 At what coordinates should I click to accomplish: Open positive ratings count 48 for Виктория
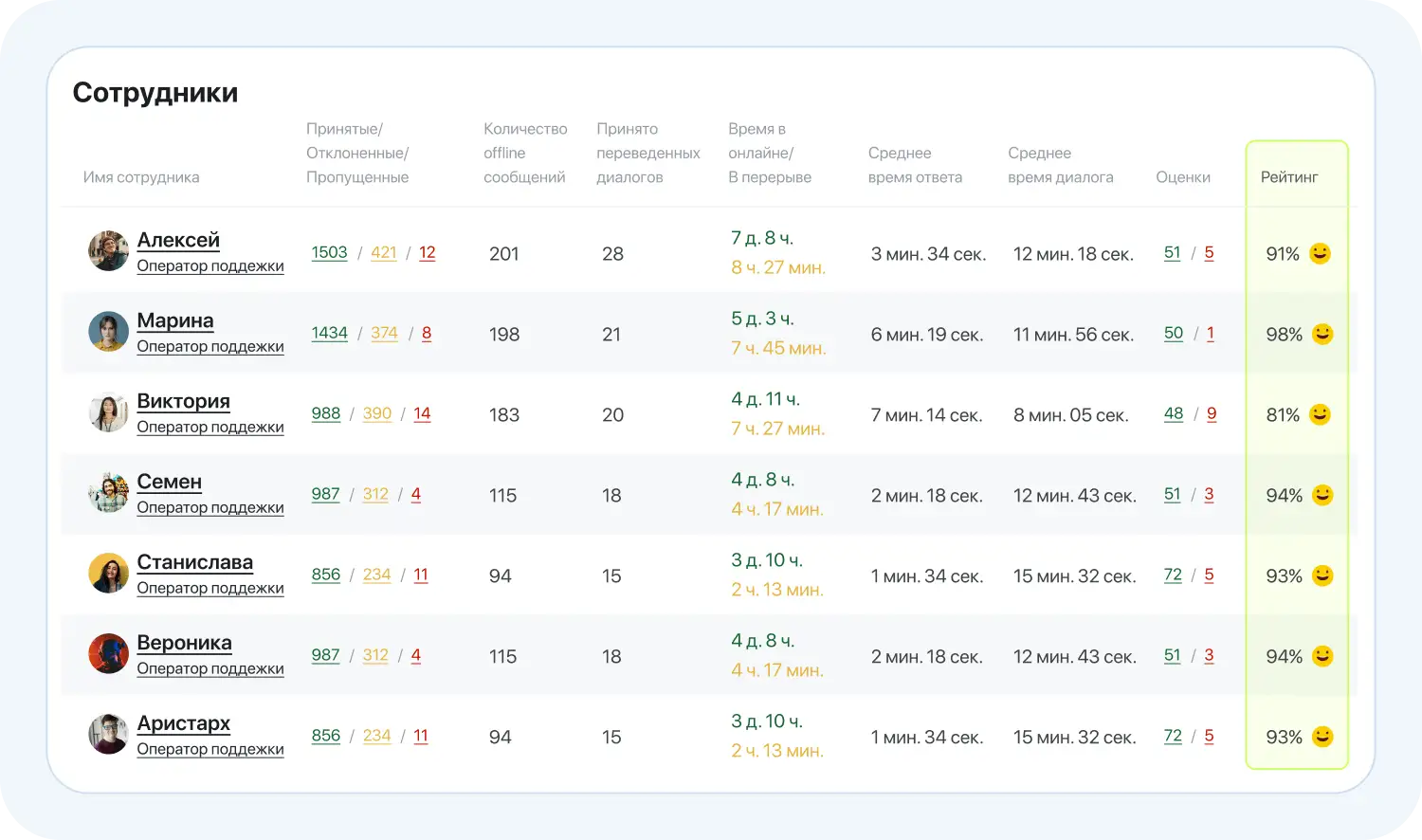pyautogui.click(x=1174, y=413)
